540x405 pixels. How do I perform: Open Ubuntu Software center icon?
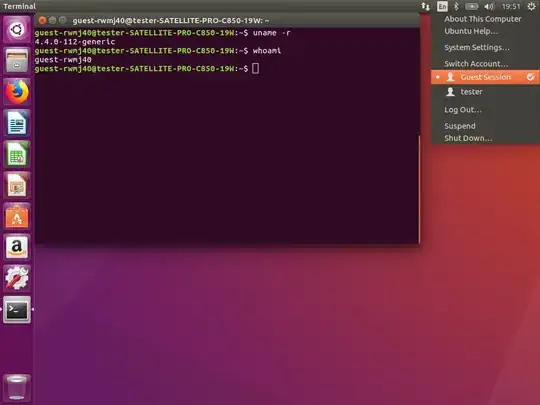pos(17,216)
